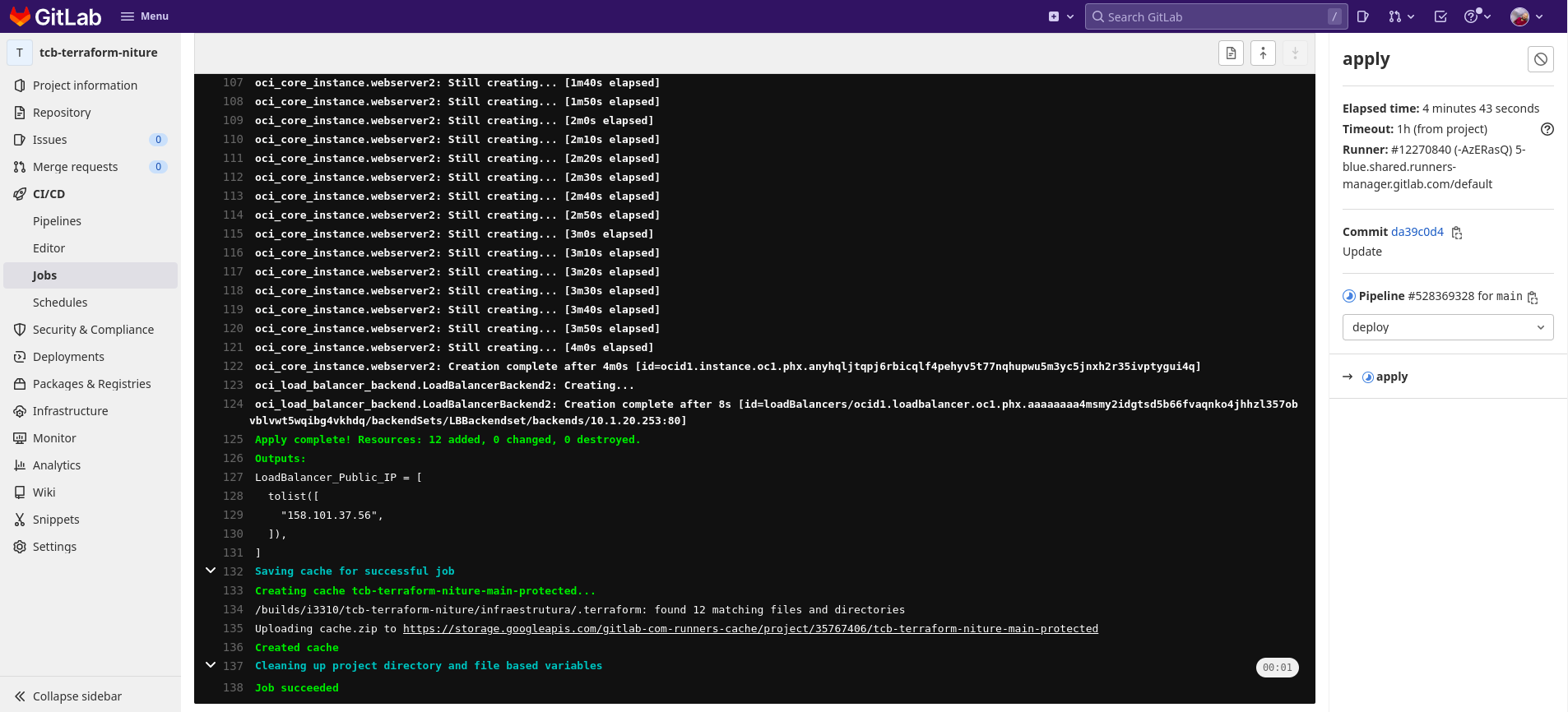
Task: Click the 00:01 duration badge
Action: click(1278, 668)
